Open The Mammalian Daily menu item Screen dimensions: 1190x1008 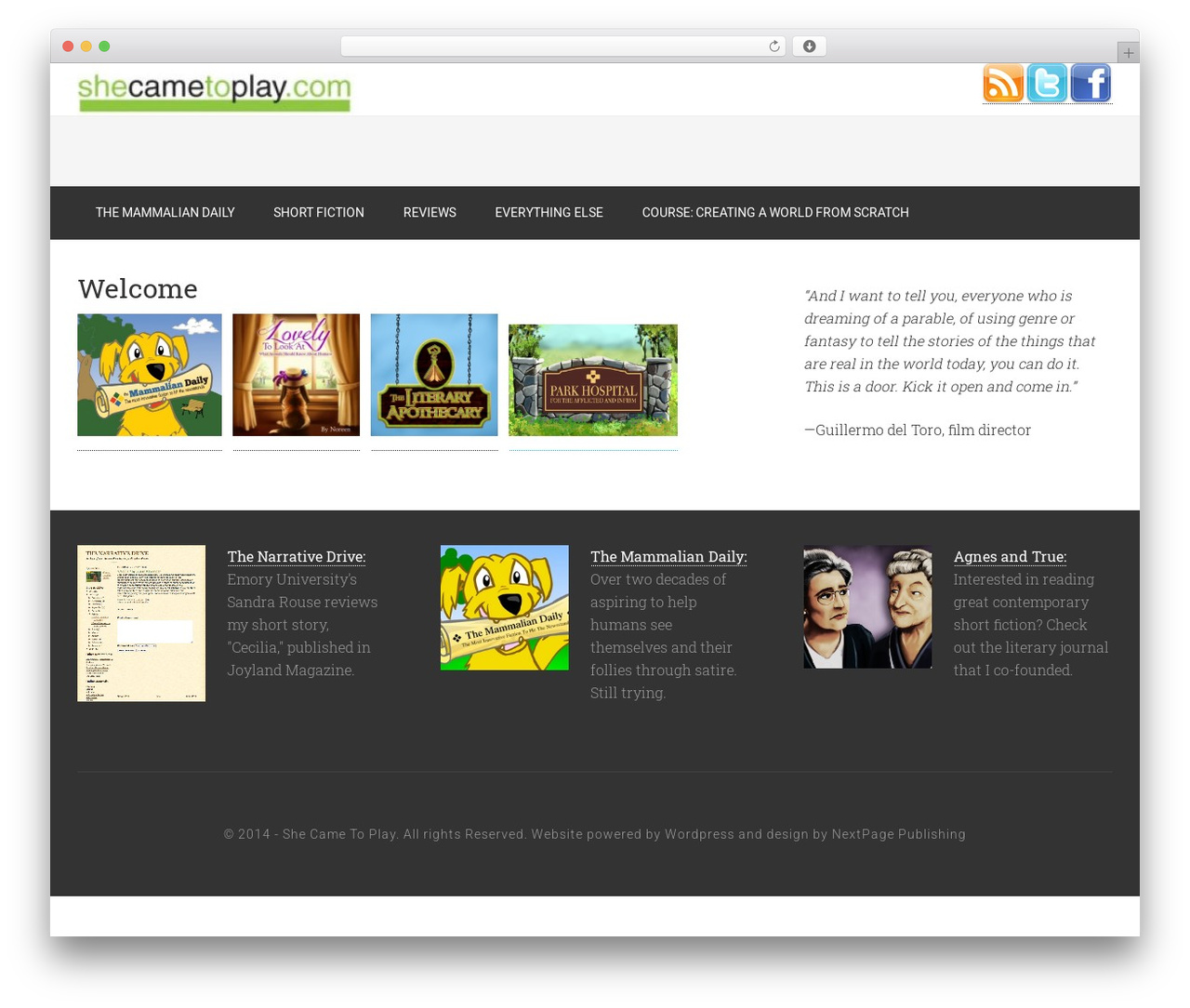(x=165, y=213)
